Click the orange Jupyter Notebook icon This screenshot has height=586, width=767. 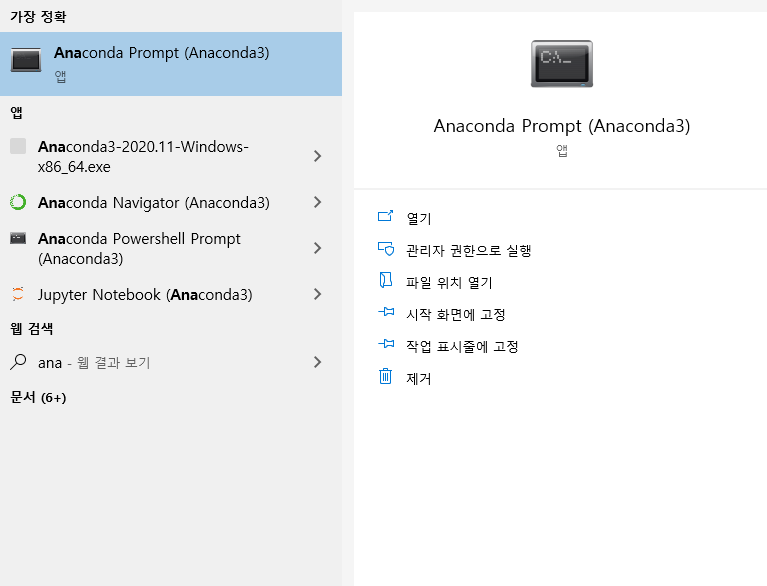pos(18,294)
